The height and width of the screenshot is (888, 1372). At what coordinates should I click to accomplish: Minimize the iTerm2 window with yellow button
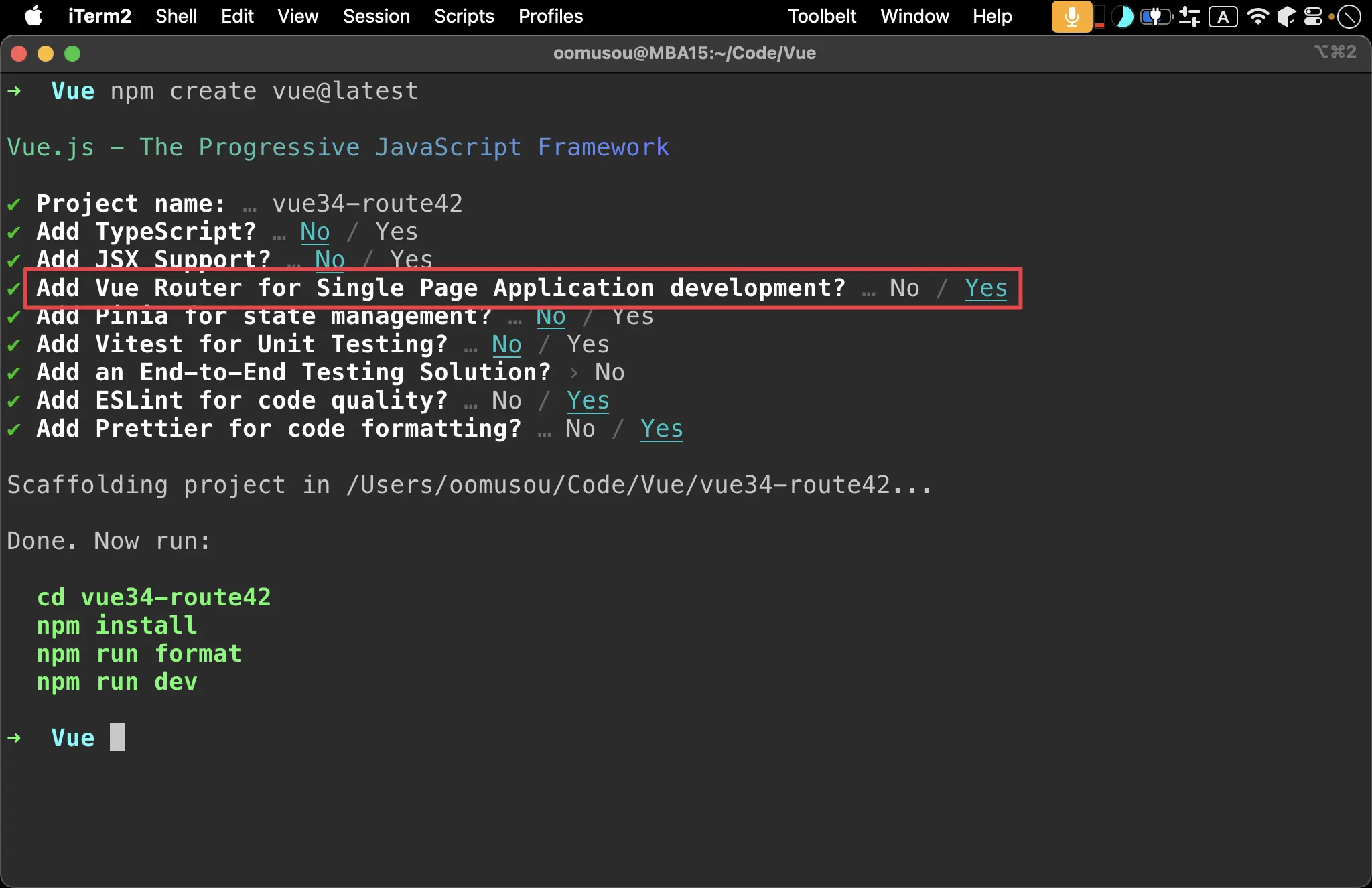click(46, 54)
